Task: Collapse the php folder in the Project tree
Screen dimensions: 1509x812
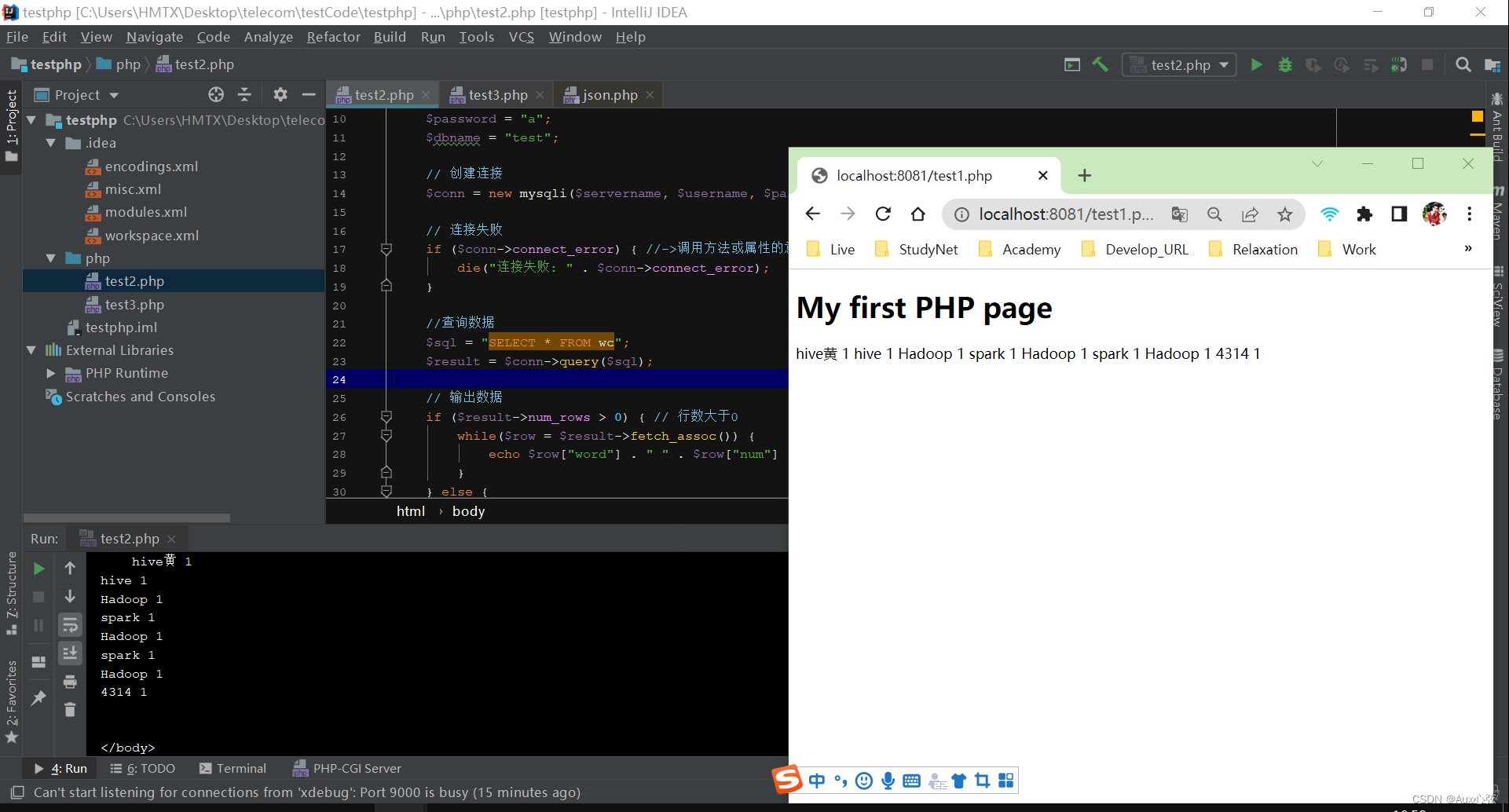Action: [x=52, y=258]
